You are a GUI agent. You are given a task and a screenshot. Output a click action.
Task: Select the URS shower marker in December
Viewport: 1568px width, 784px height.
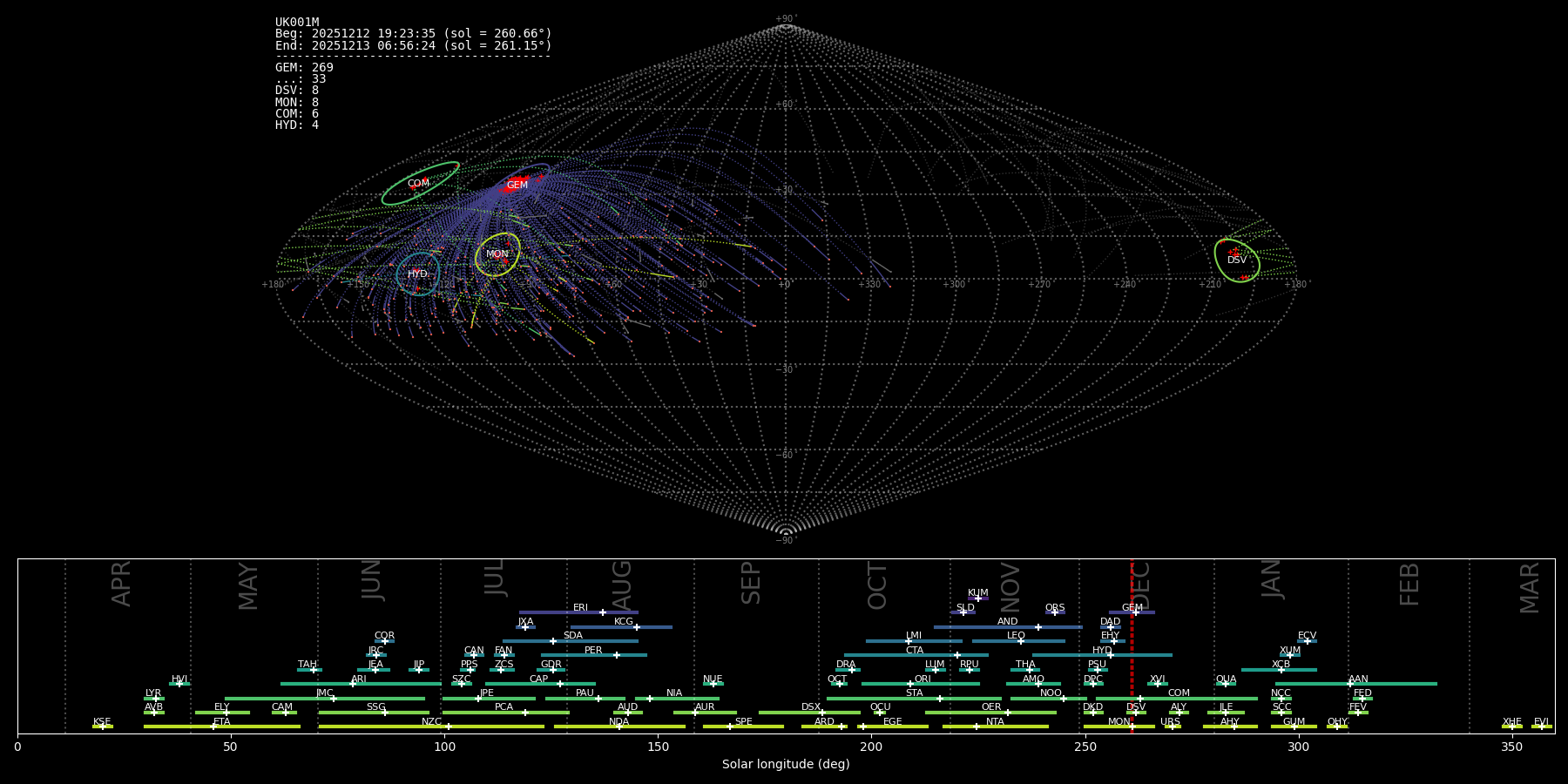tap(1172, 727)
